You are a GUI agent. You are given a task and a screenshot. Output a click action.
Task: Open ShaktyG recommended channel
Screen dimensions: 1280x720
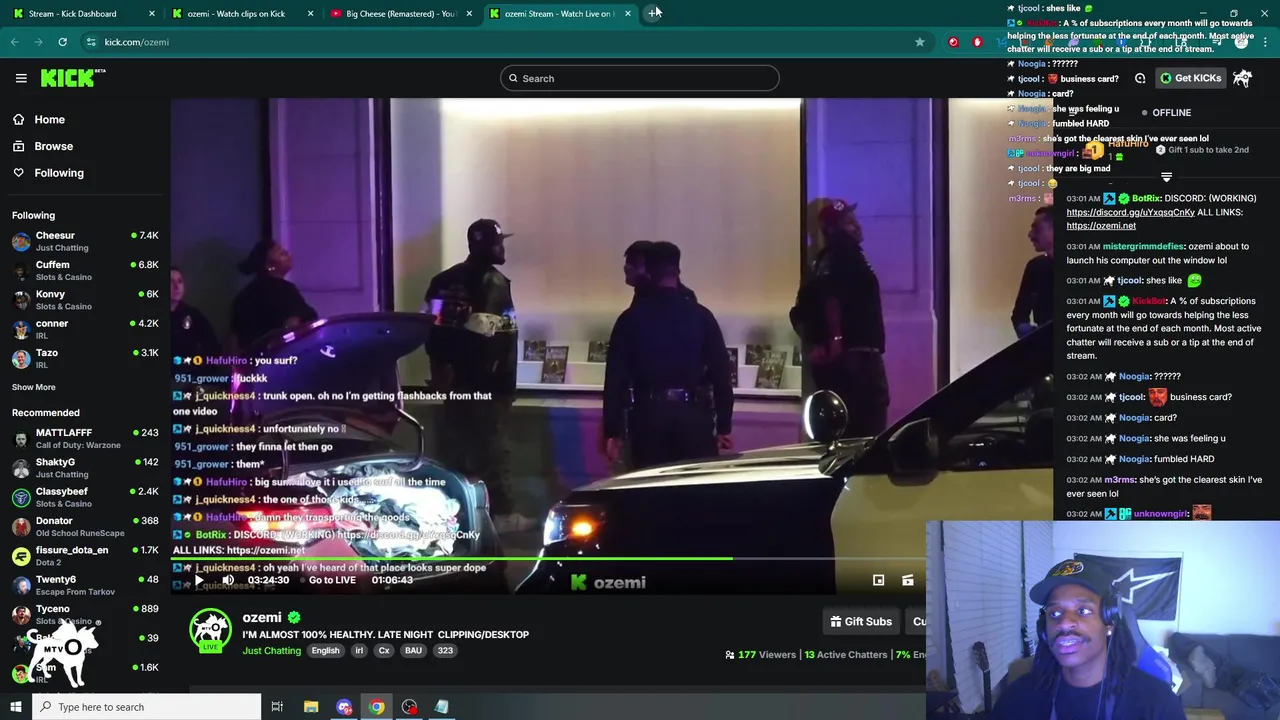(85, 468)
